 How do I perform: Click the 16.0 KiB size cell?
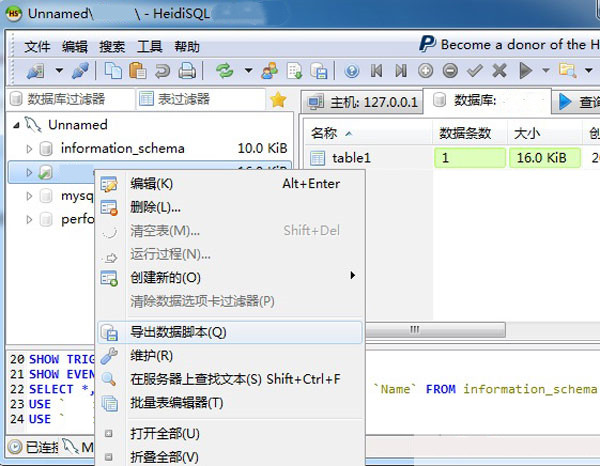[x=545, y=158]
